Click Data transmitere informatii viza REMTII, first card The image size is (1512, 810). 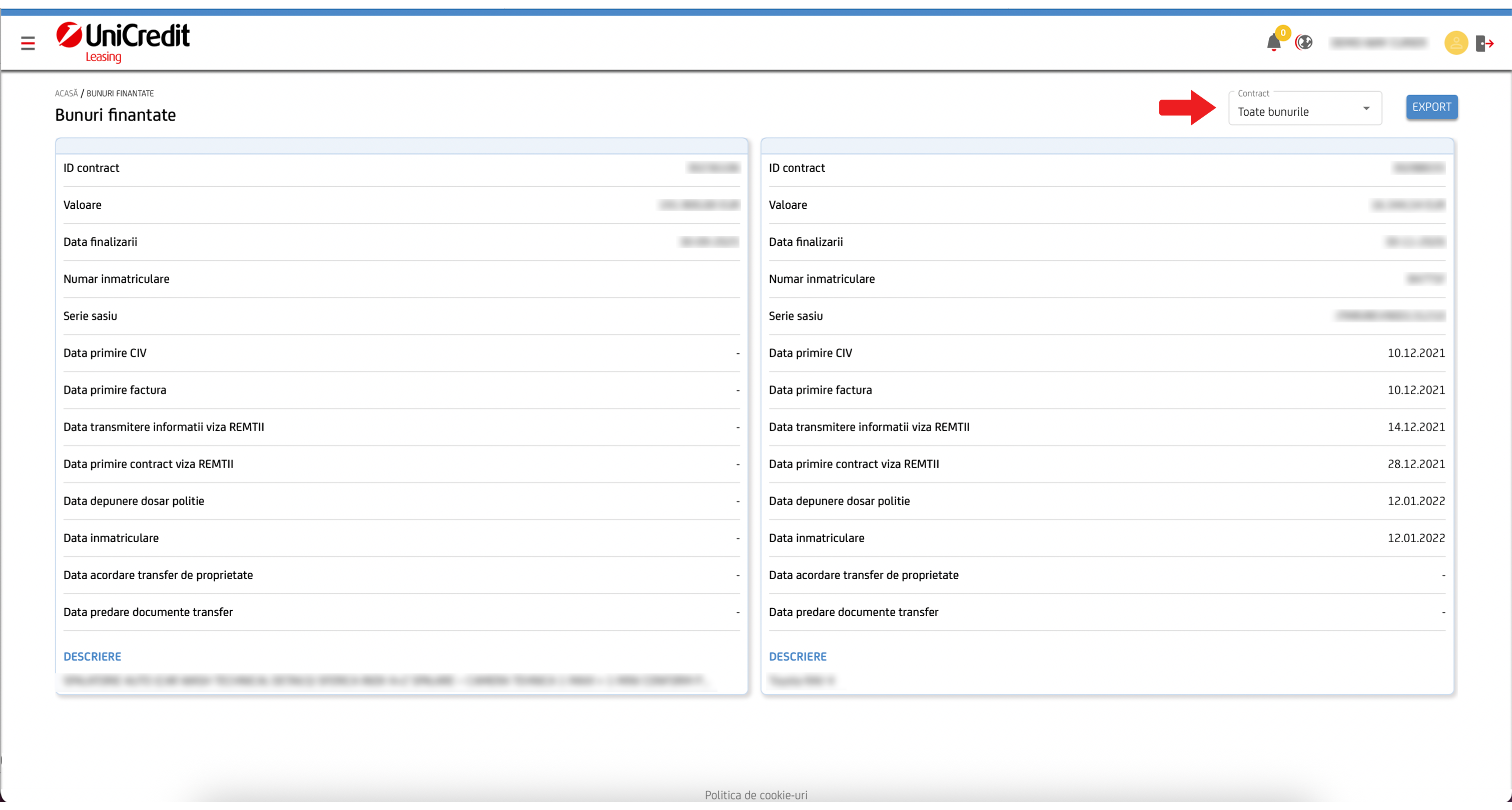click(164, 427)
